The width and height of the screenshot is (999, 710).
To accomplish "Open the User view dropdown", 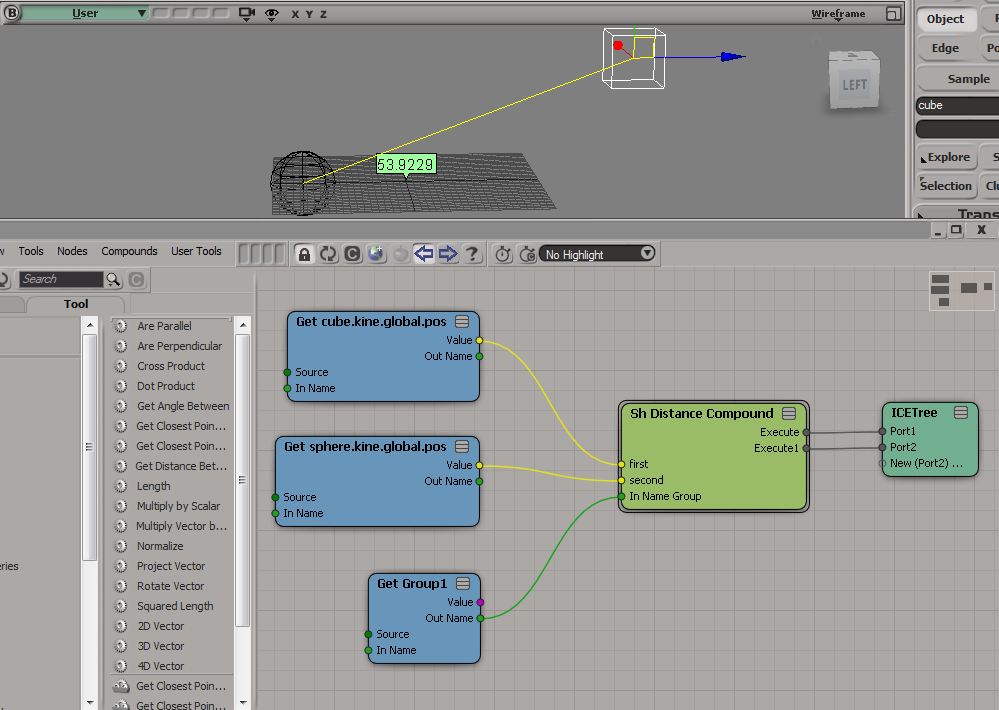I will point(85,14).
